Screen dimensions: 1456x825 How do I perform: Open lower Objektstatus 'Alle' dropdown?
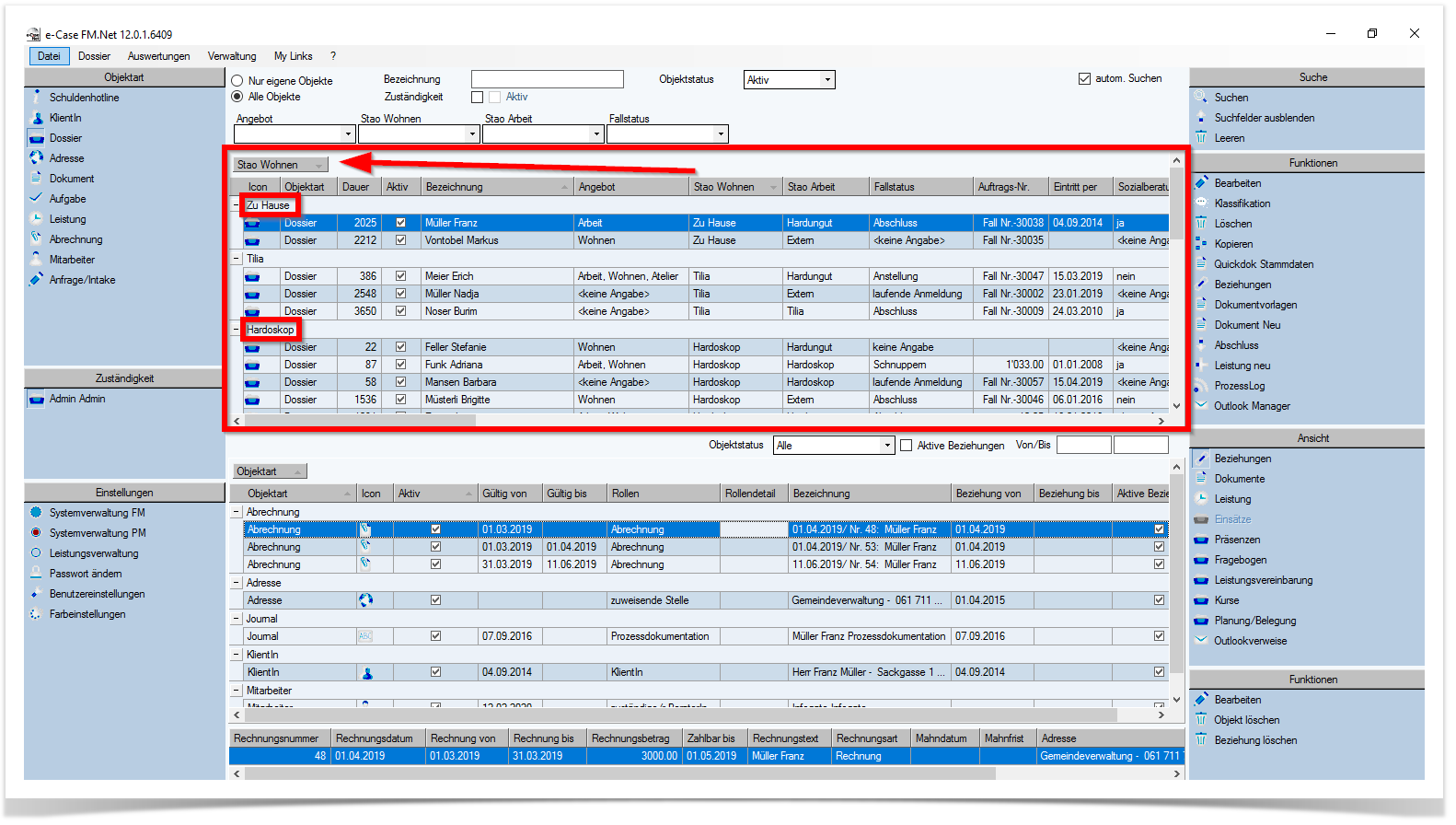click(887, 446)
